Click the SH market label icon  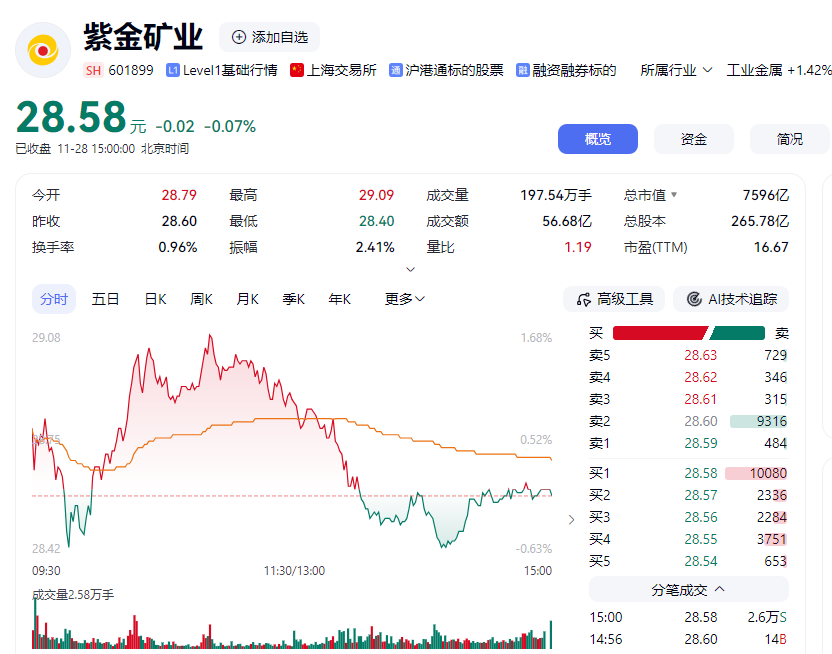tap(93, 70)
